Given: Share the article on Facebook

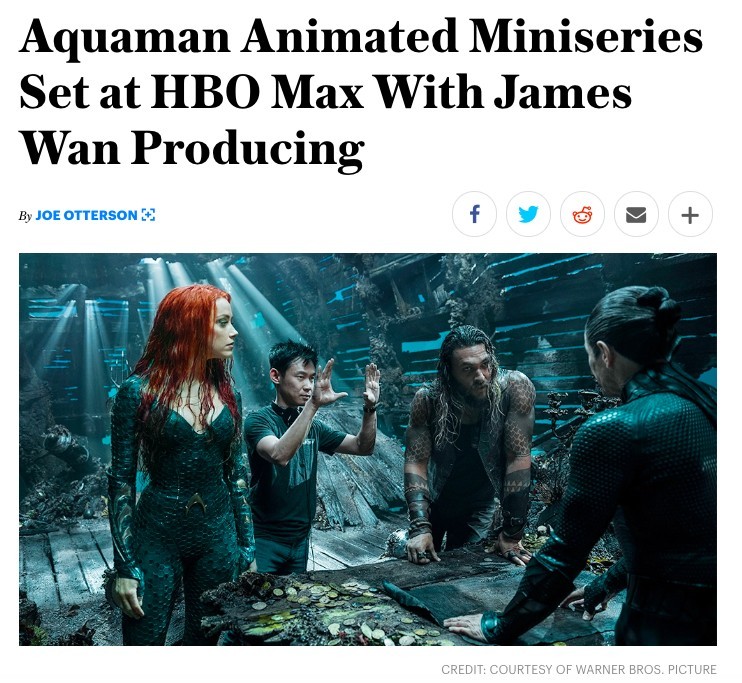Looking at the screenshot, I should click(474, 214).
